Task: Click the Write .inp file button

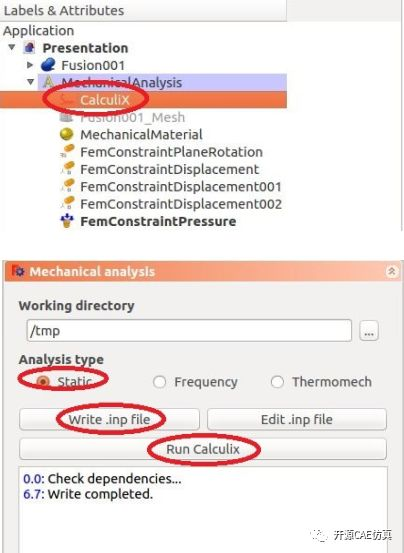Action: click(x=109, y=419)
